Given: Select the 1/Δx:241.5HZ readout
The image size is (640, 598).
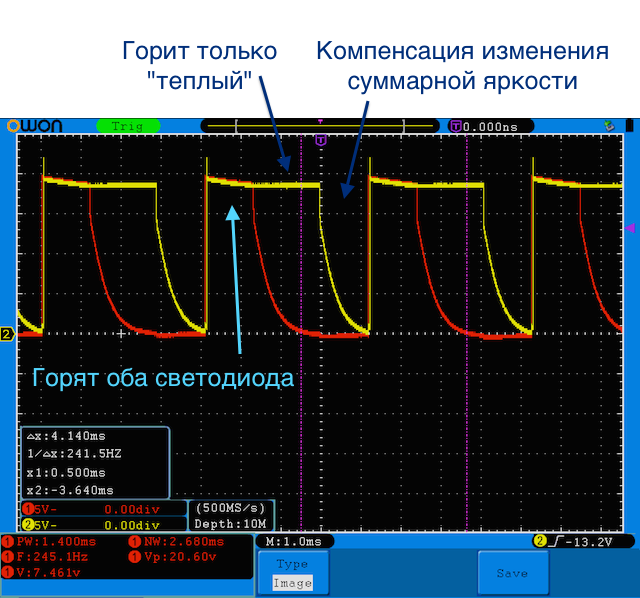Looking at the screenshot, I should point(74,454).
